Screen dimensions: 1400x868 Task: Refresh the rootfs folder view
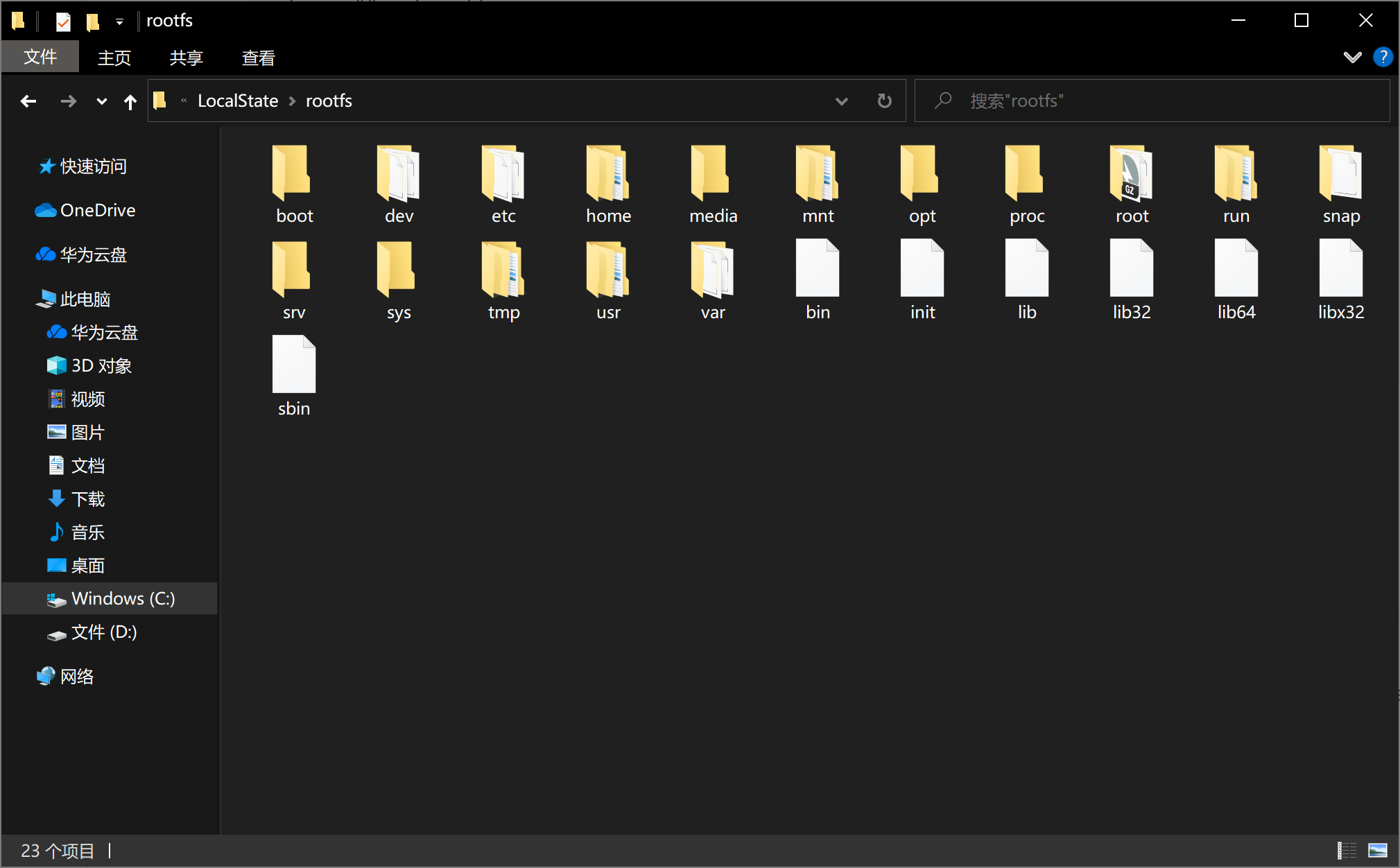[x=884, y=101]
